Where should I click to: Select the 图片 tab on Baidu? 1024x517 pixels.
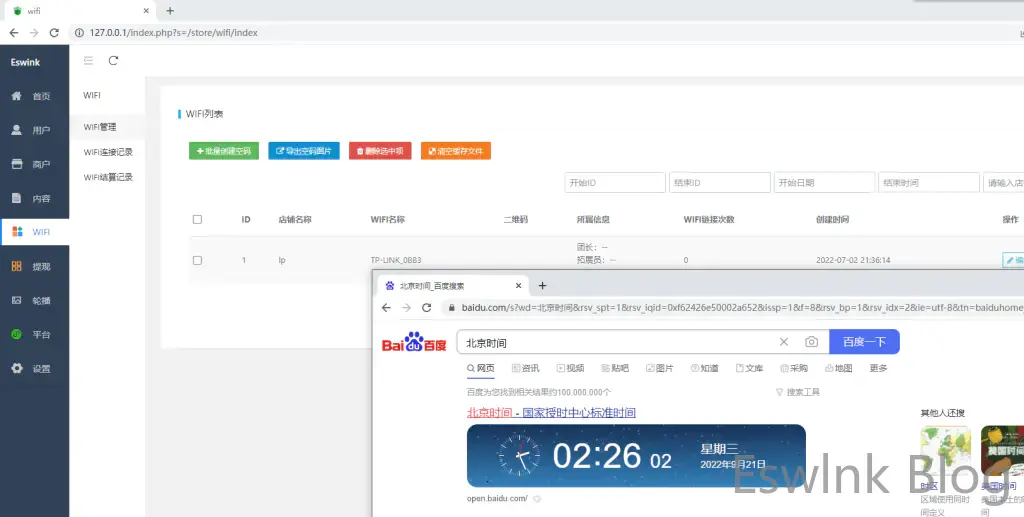pyautogui.click(x=658, y=368)
